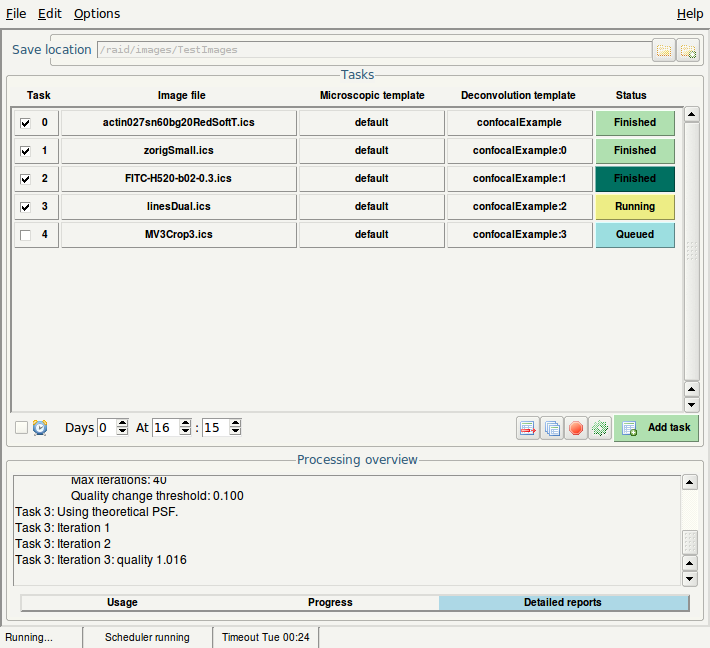The height and width of the screenshot is (648, 710).
Task: Click the Days value field
Action: click(x=107, y=427)
